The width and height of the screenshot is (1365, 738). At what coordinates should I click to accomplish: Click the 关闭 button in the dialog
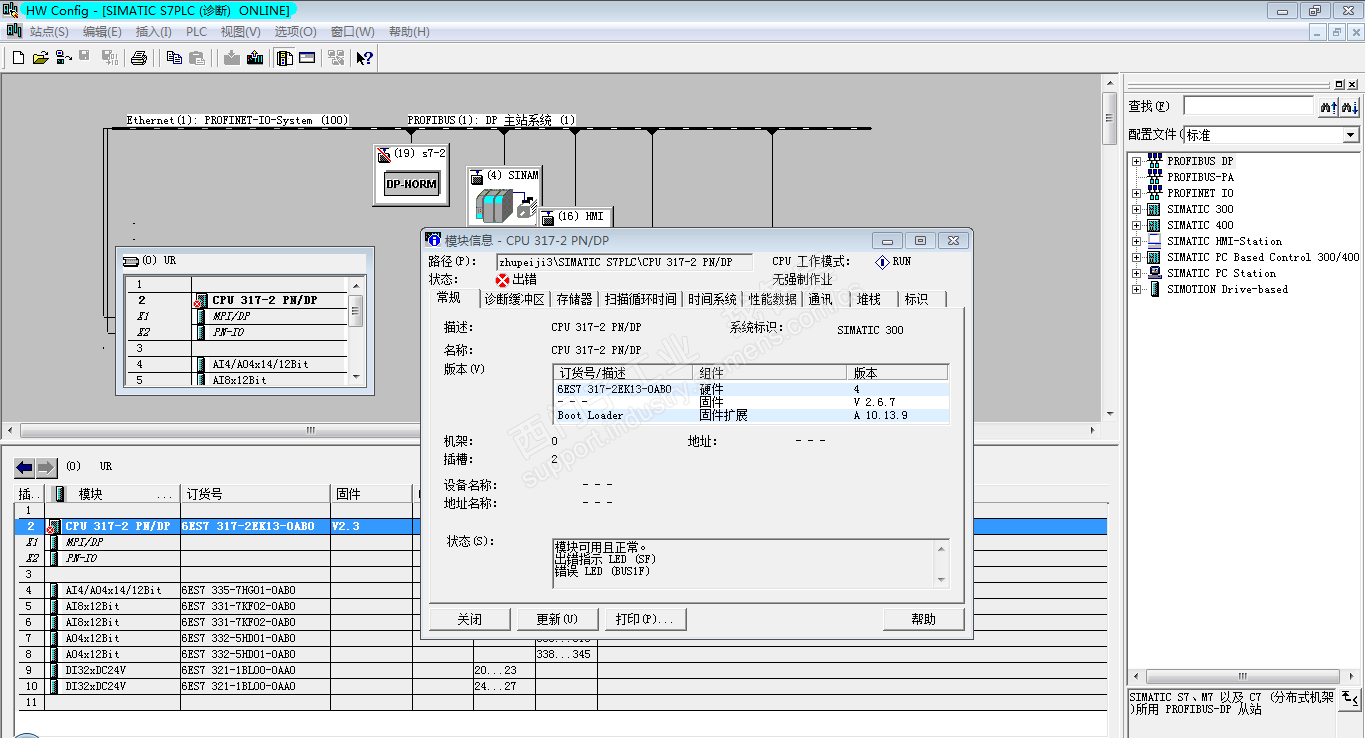point(470,619)
